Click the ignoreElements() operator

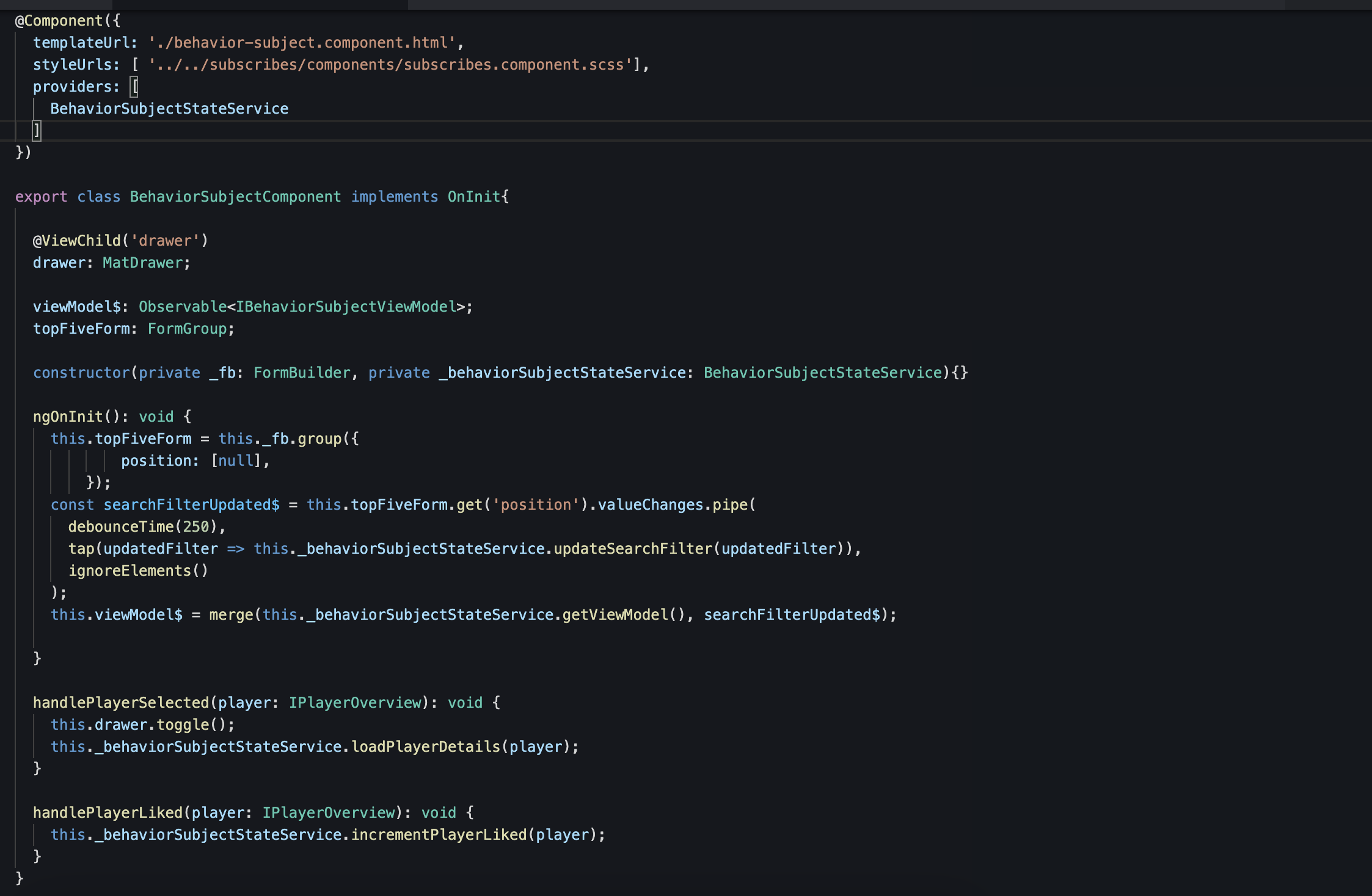(x=138, y=571)
